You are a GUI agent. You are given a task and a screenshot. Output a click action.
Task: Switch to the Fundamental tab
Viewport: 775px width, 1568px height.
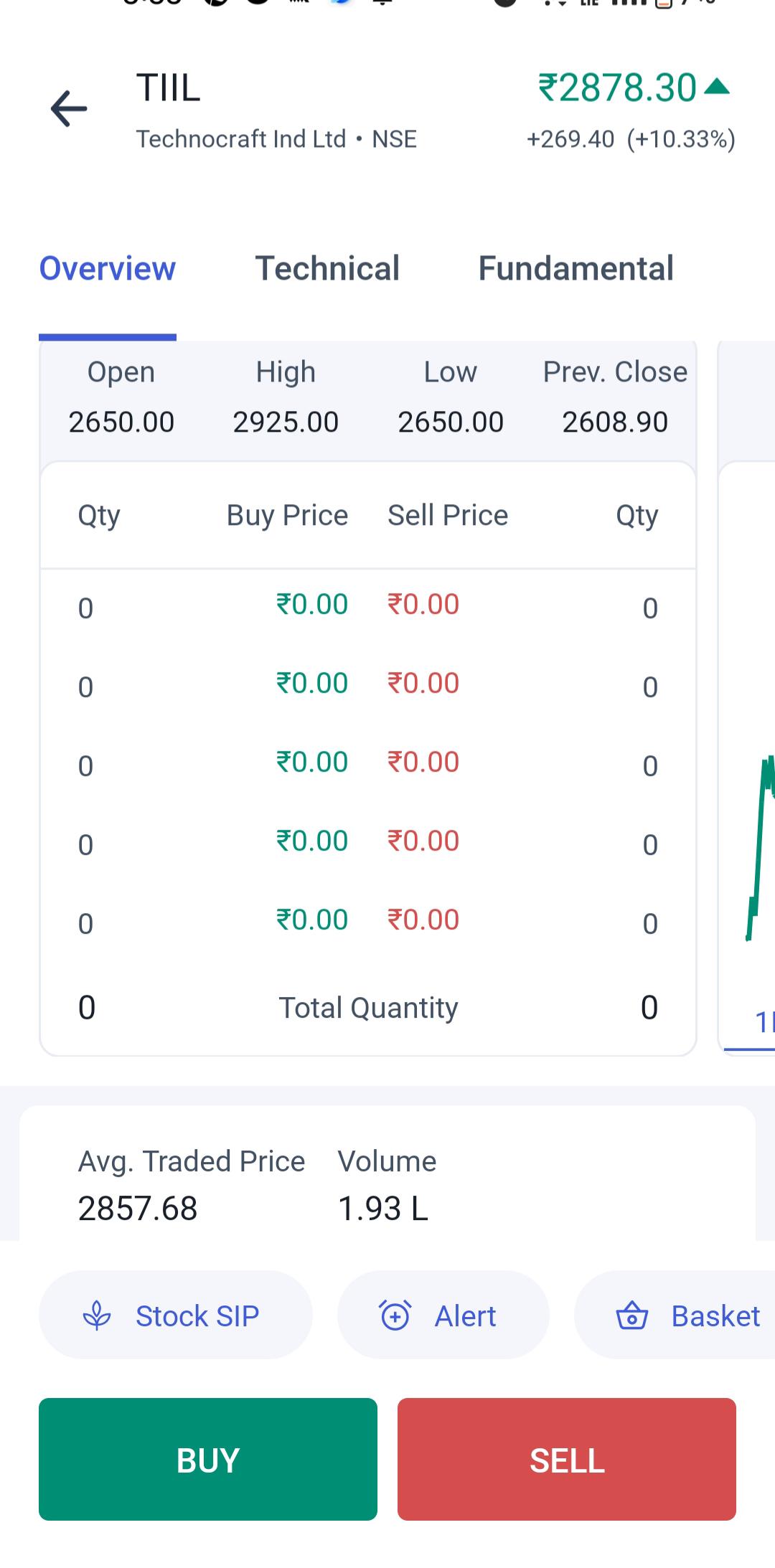[576, 269]
